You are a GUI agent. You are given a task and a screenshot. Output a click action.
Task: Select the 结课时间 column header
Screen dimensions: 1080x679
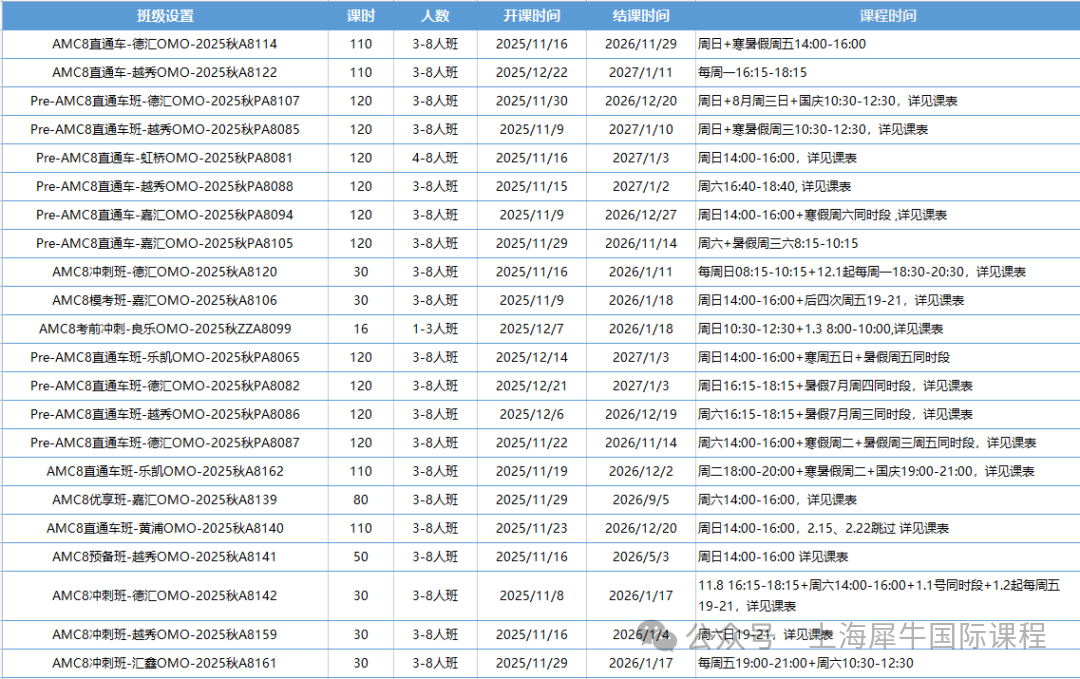click(x=641, y=16)
